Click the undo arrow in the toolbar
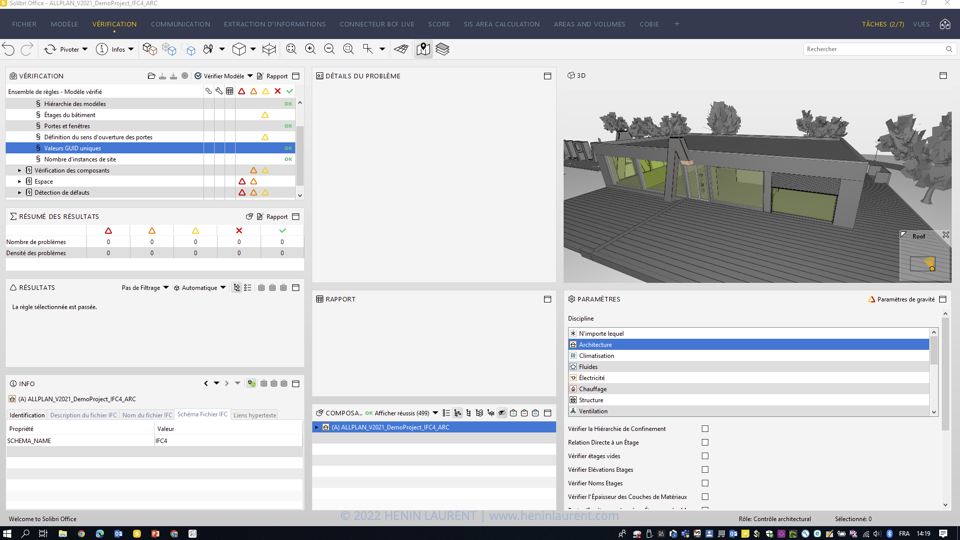 click(x=9, y=49)
